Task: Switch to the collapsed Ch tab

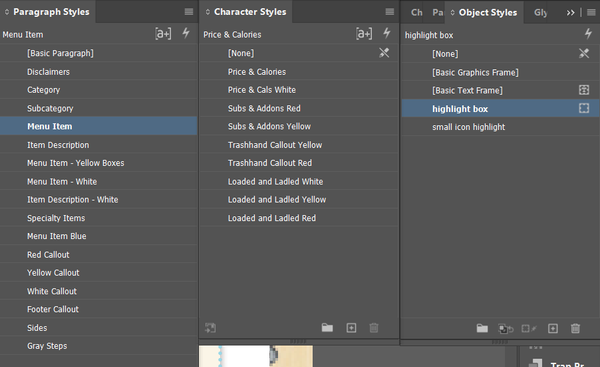Action: 417,13
